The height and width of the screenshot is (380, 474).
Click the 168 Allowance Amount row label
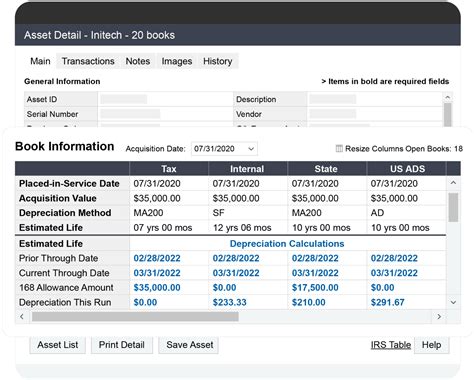pyautogui.click(x=66, y=288)
